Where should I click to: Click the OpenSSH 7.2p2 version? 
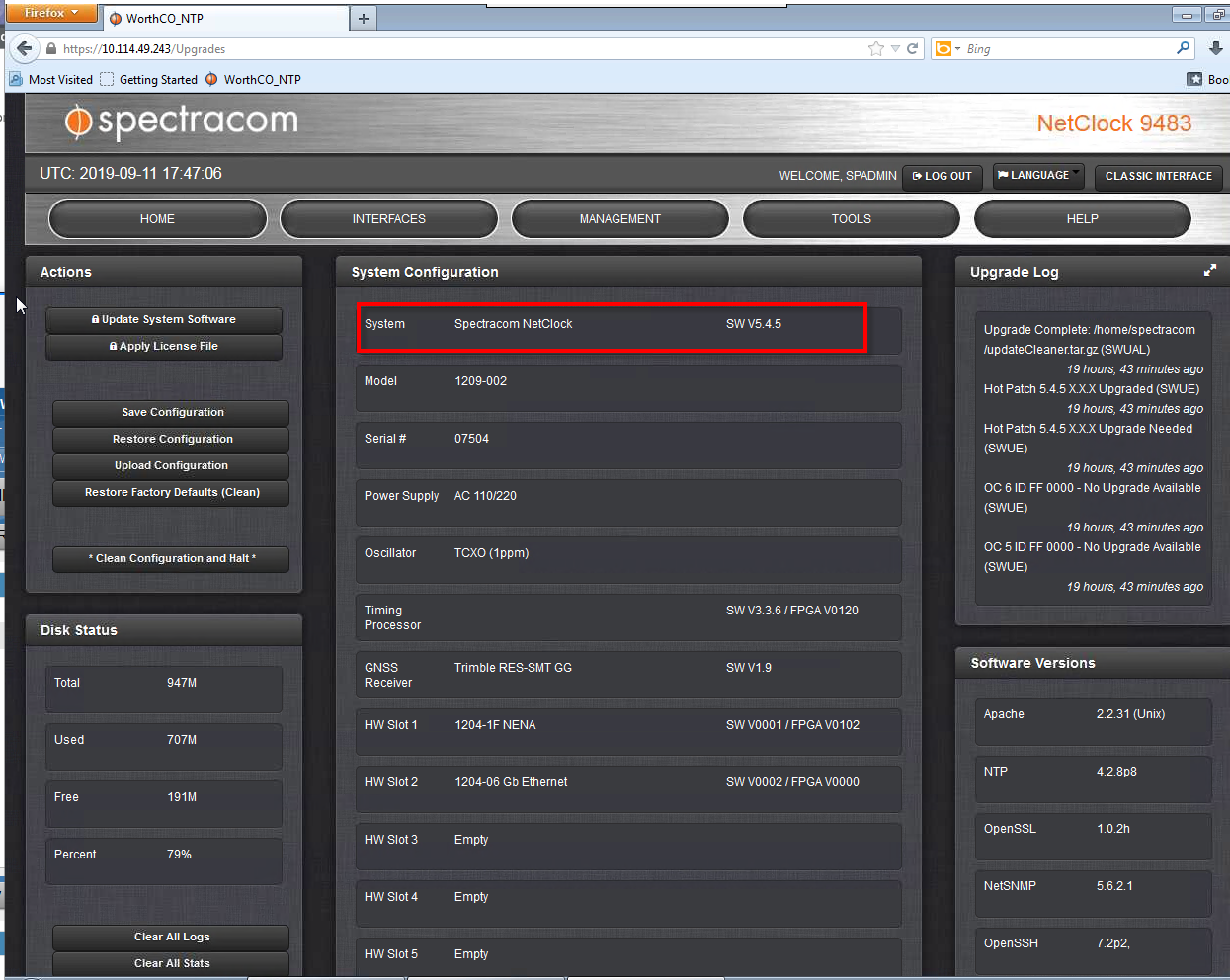click(1112, 943)
